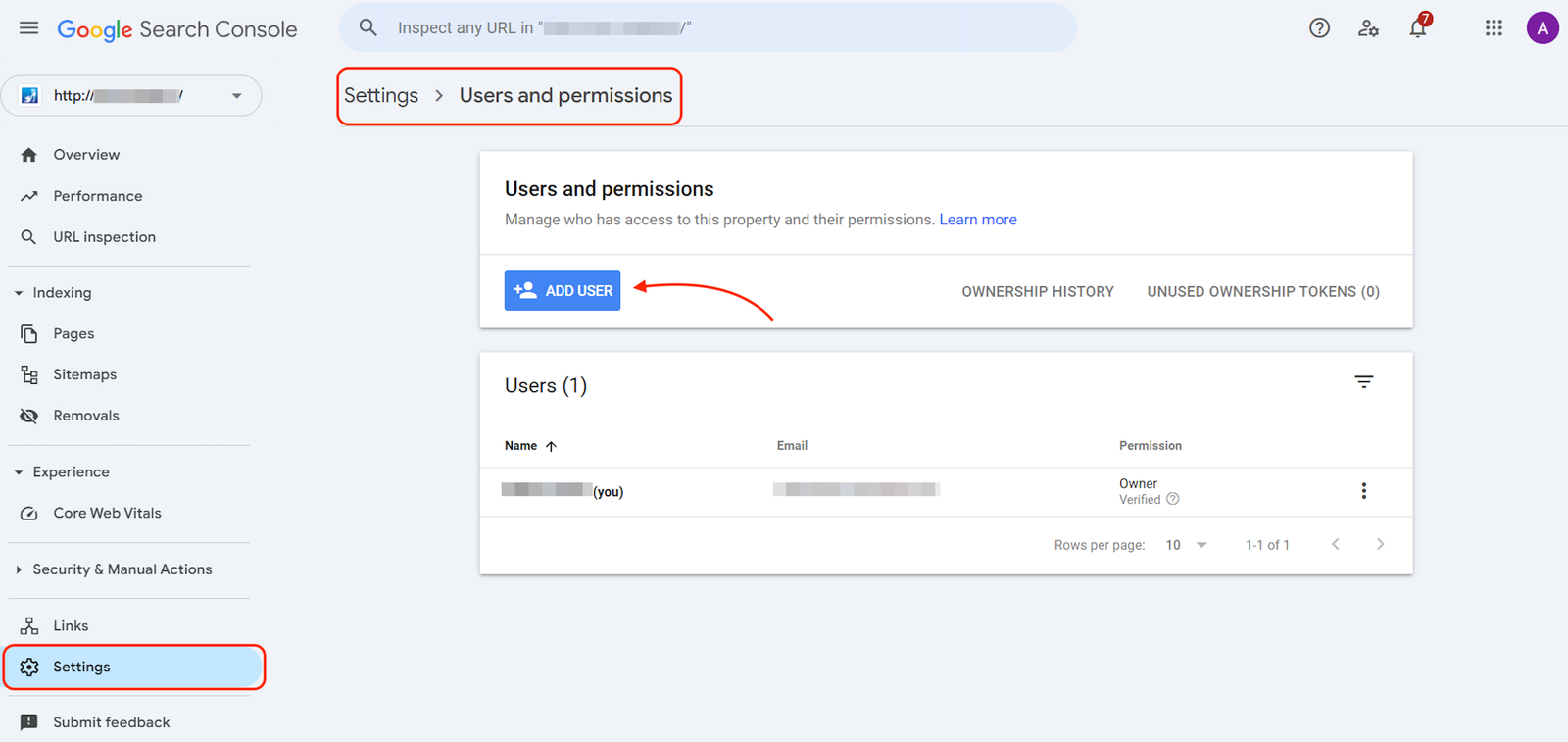The width and height of the screenshot is (1568, 742).
Task: View OWNERSHIP HISTORY
Action: [1037, 292]
